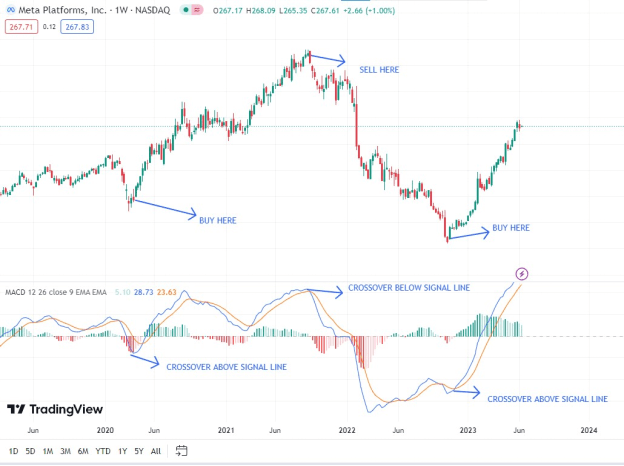The image size is (624, 466).
Task: Click the open price O267.17 value
Action: pyautogui.click(x=228, y=11)
